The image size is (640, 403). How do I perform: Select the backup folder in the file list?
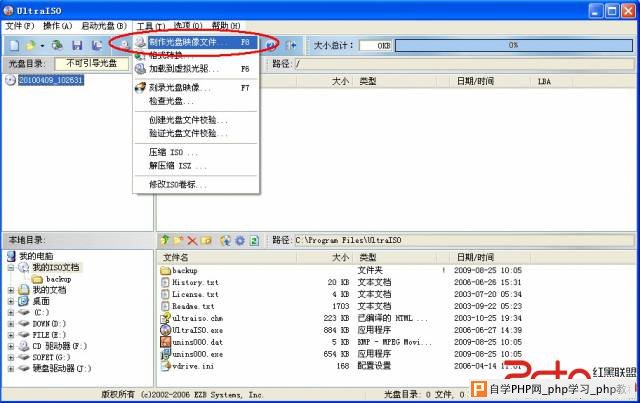(x=184, y=270)
